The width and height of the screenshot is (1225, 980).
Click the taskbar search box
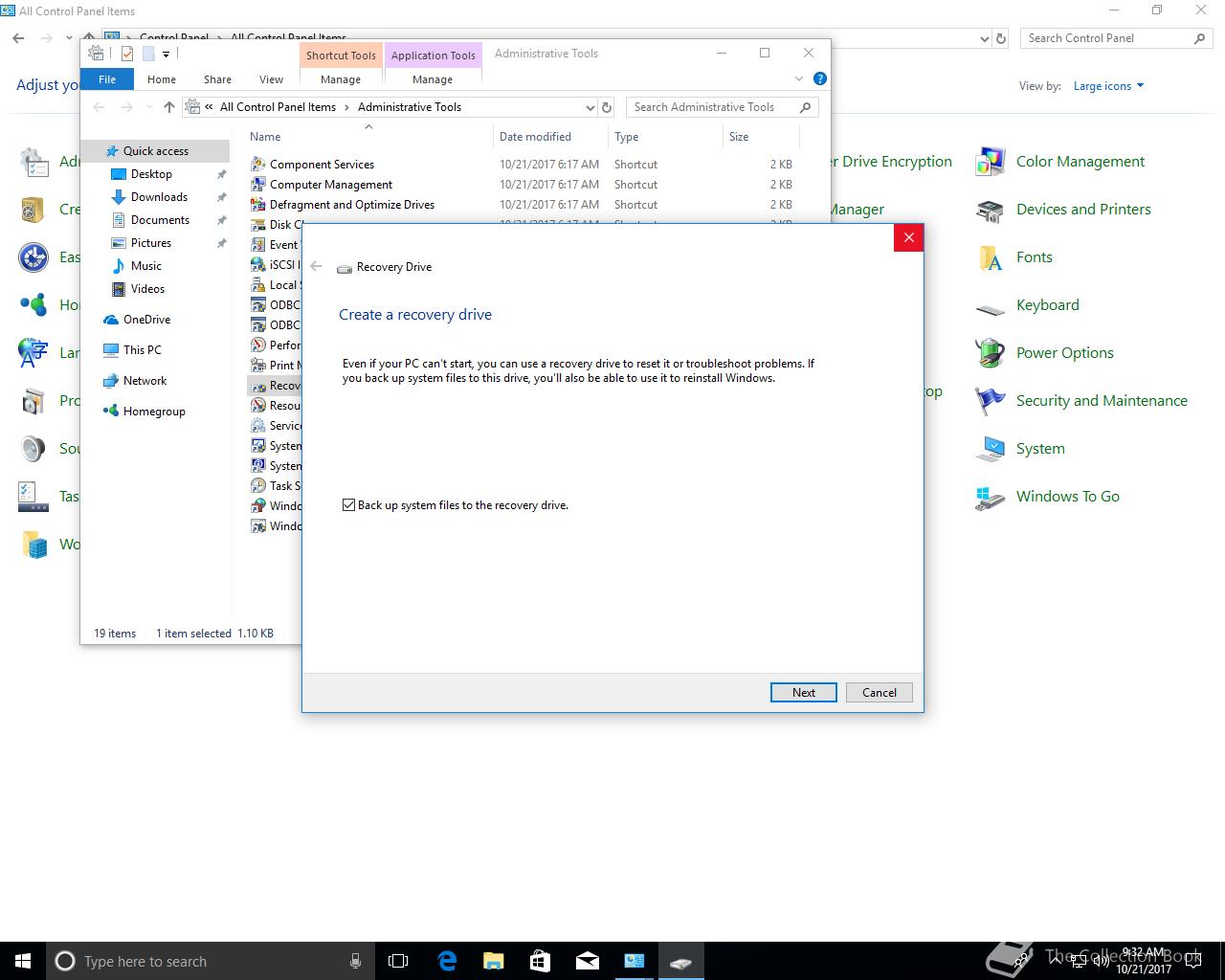pos(211,961)
